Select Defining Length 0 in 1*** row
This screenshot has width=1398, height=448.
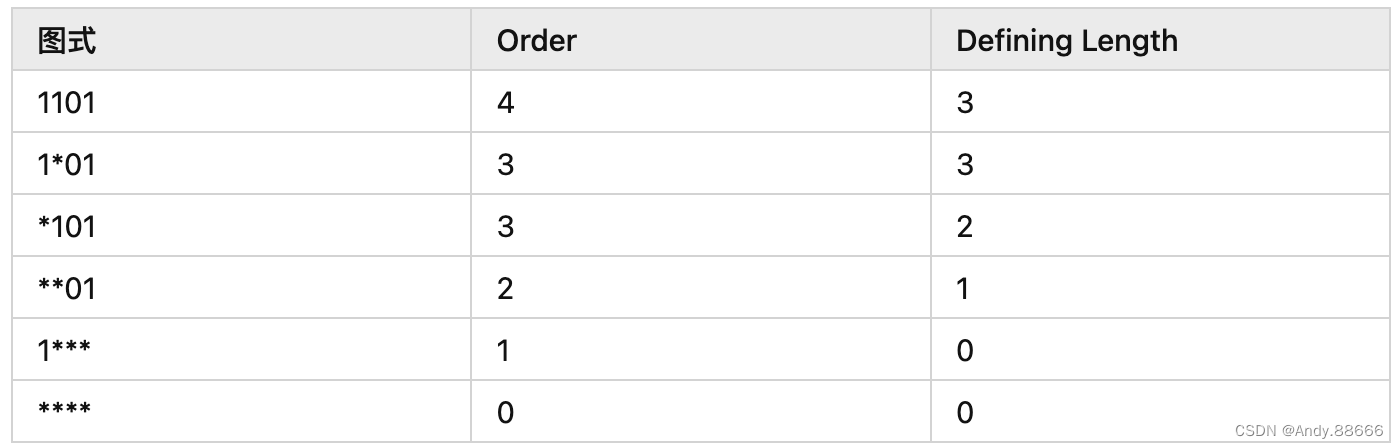point(965,350)
